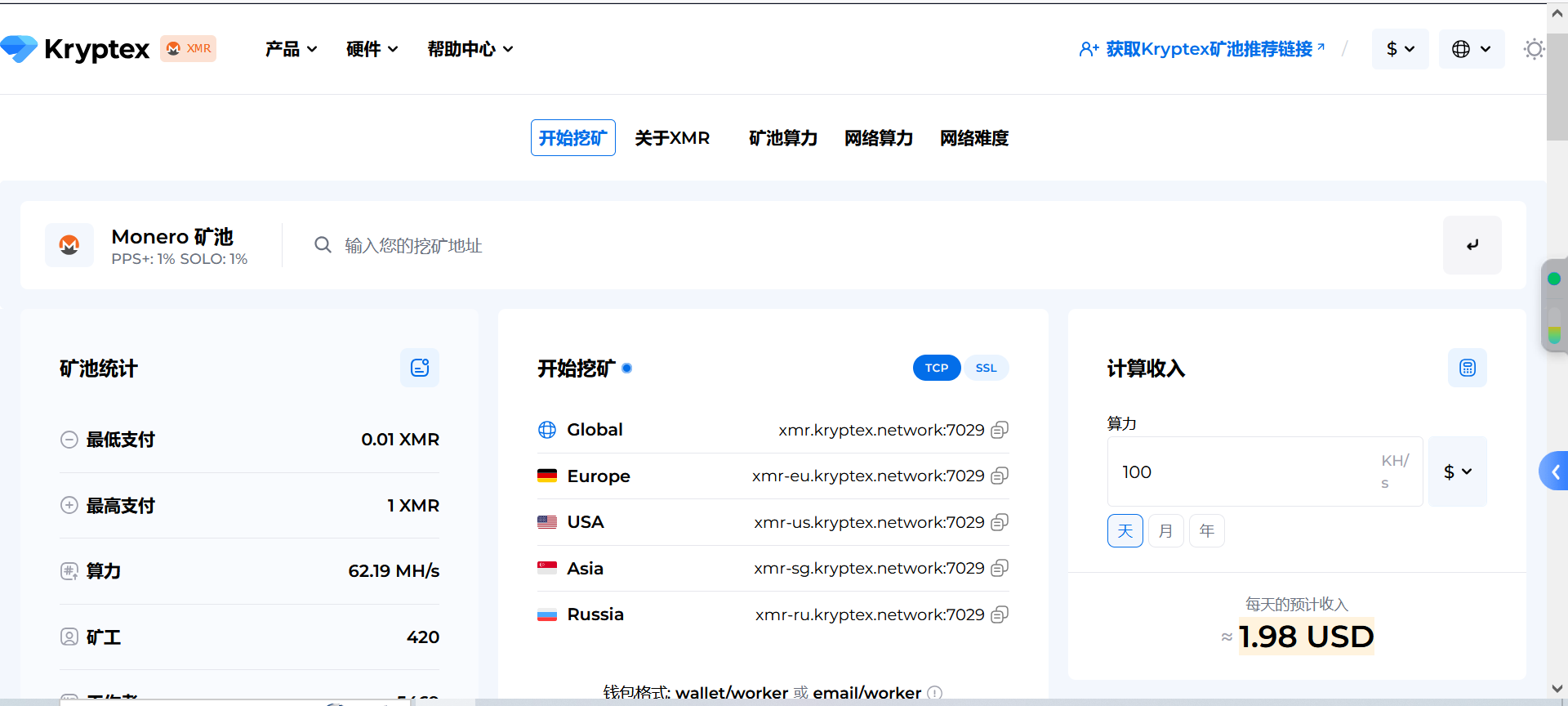Viewport: 1568px width, 706px height.
Task: Click the Monero pool logo icon
Action: 69,245
